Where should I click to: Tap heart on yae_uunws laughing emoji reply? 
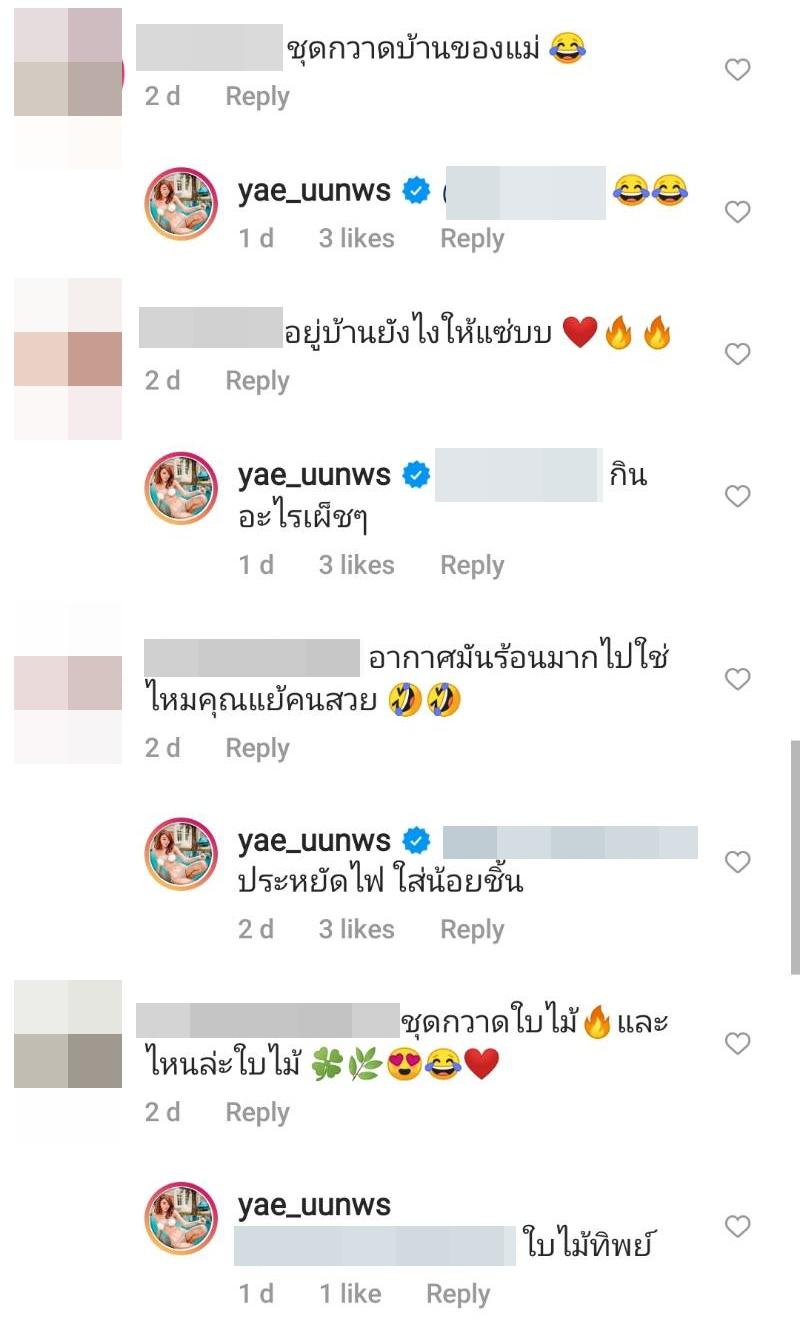pyautogui.click(x=737, y=212)
